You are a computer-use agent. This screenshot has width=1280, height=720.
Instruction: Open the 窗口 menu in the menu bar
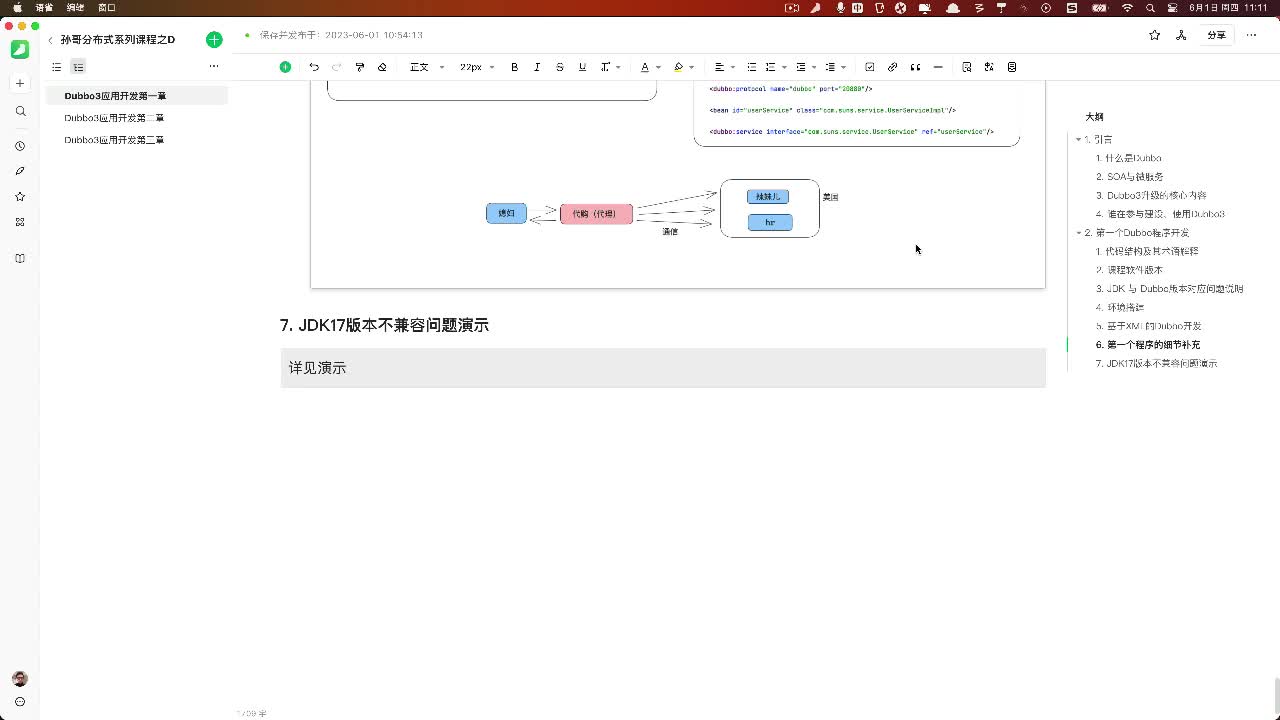pos(107,7)
